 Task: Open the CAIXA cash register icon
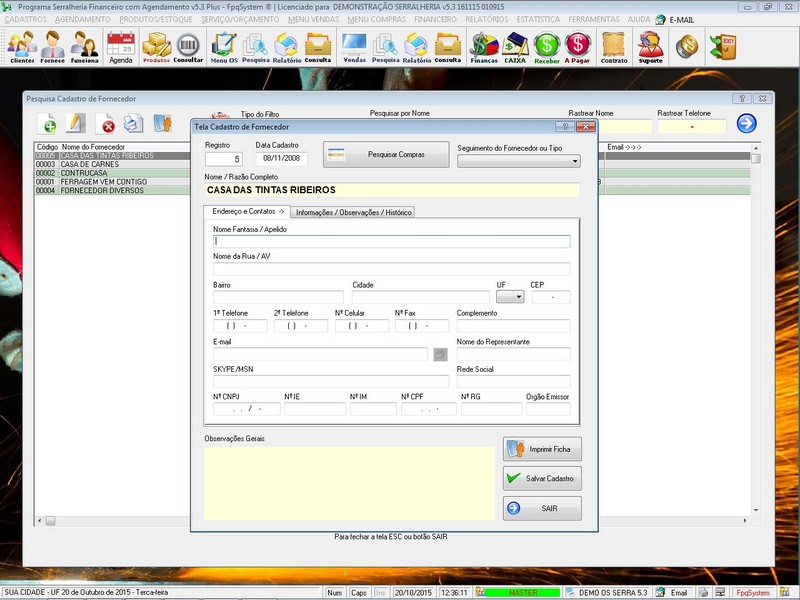(x=515, y=47)
